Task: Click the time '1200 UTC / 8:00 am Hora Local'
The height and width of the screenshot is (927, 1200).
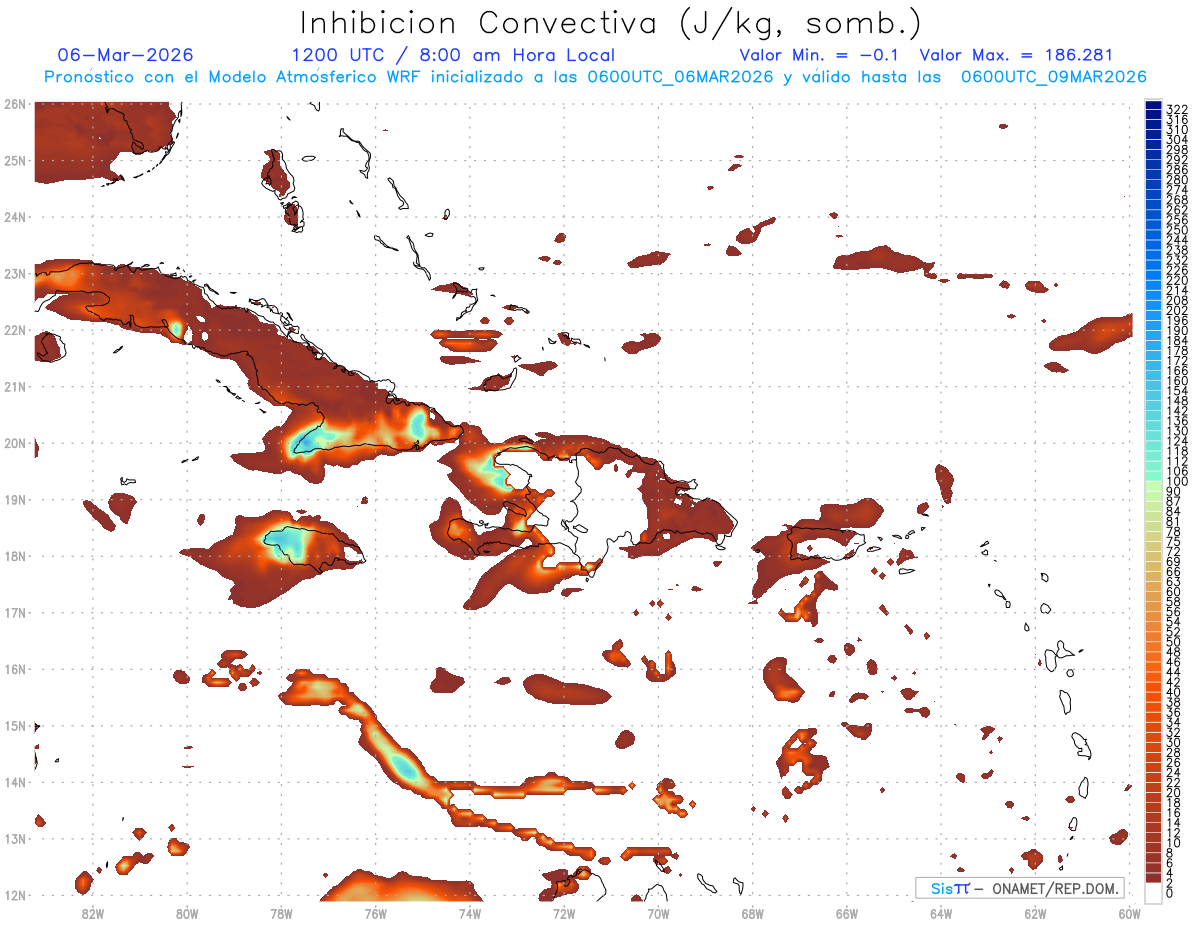Action: [453, 55]
